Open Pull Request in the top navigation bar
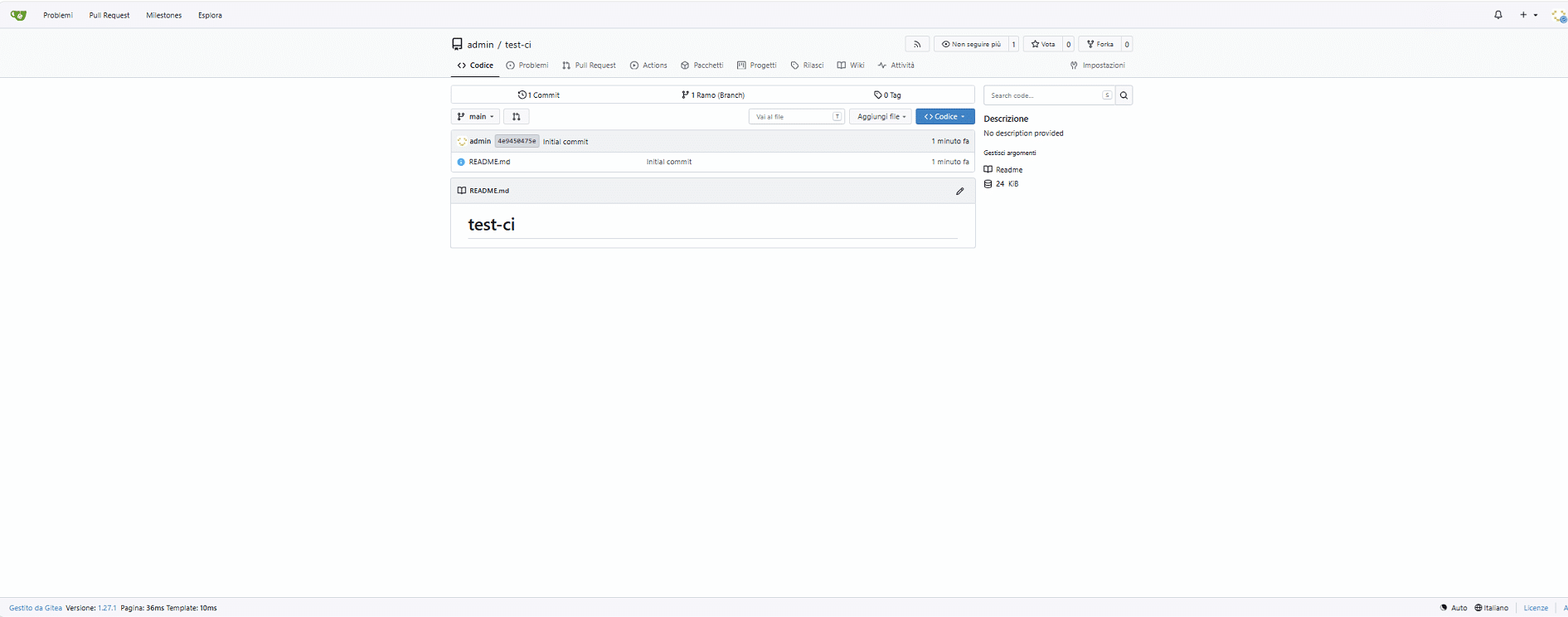Screen dimensions: 1568x617 (x=109, y=15)
